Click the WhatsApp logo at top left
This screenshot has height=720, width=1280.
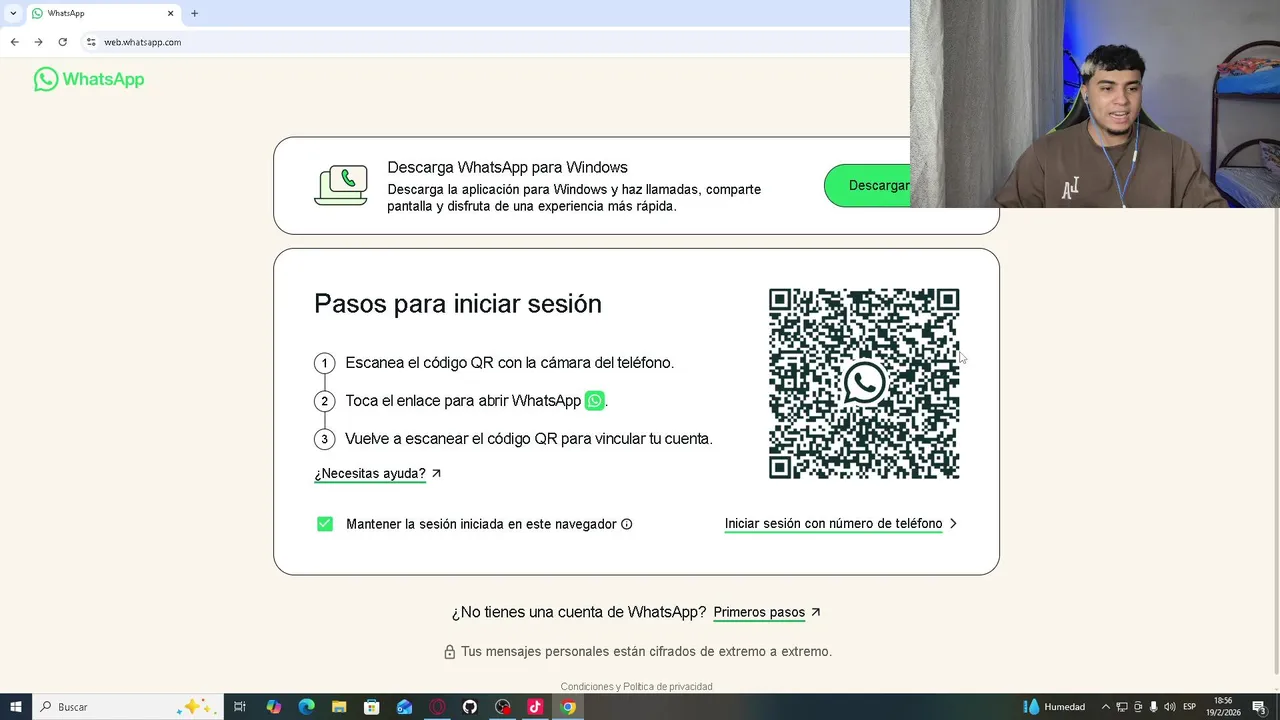click(x=89, y=79)
